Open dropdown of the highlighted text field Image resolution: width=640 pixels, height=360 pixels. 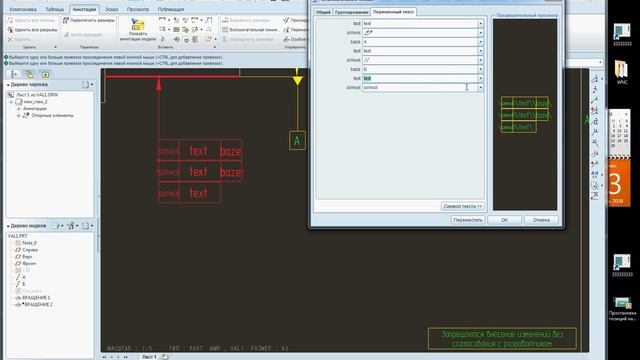(480, 78)
